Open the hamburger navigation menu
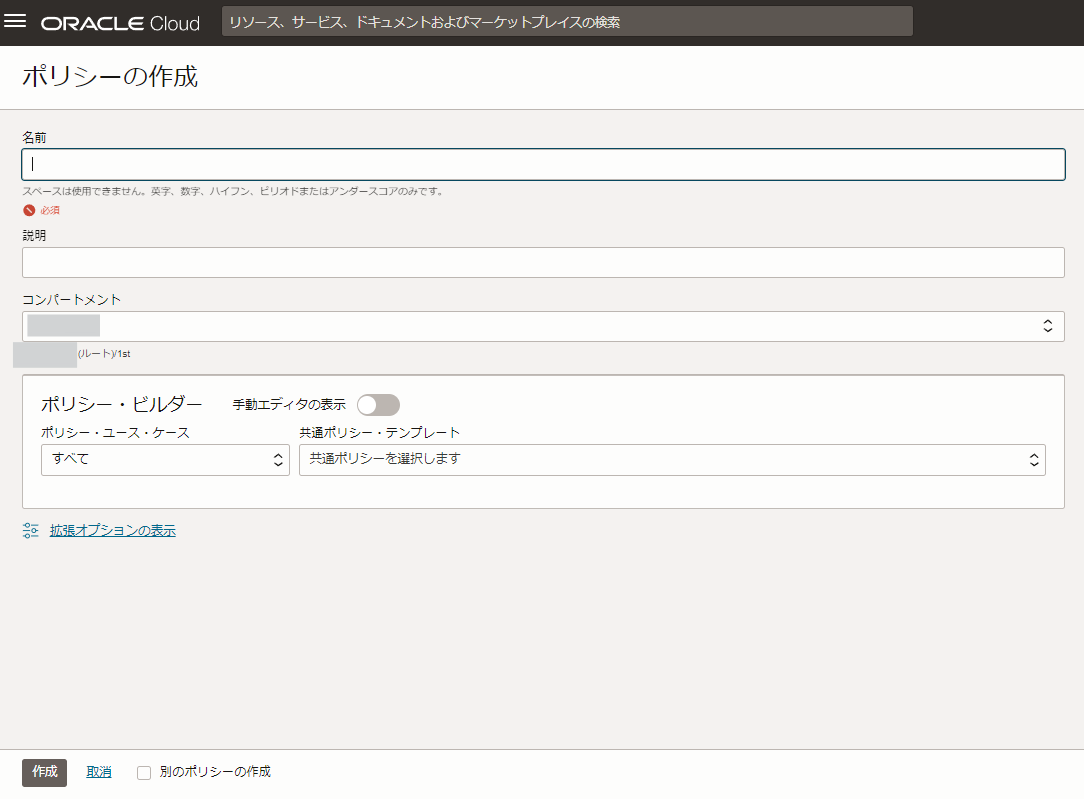This screenshot has width=1084, height=799. [x=15, y=21]
